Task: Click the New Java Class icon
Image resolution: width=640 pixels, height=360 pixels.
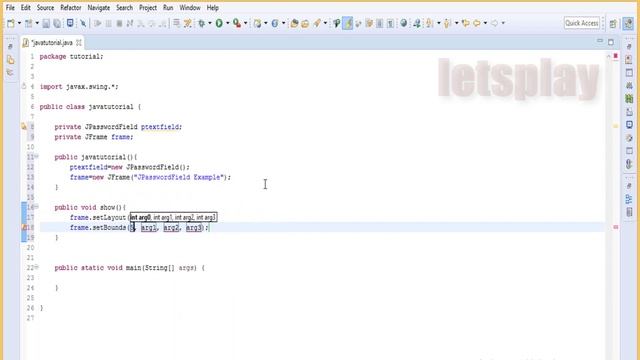Action: [275, 24]
